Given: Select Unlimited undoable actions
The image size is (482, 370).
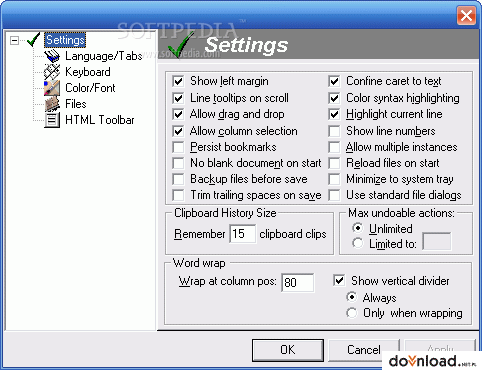Looking at the screenshot, I should coord(358,228).
